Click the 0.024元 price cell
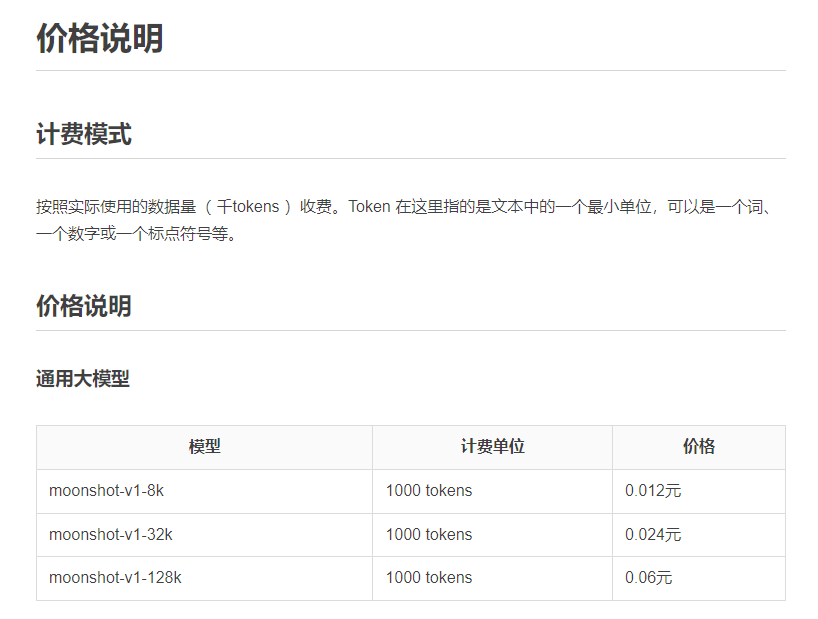Screen dimensions: 818x619 pos(699,535)
